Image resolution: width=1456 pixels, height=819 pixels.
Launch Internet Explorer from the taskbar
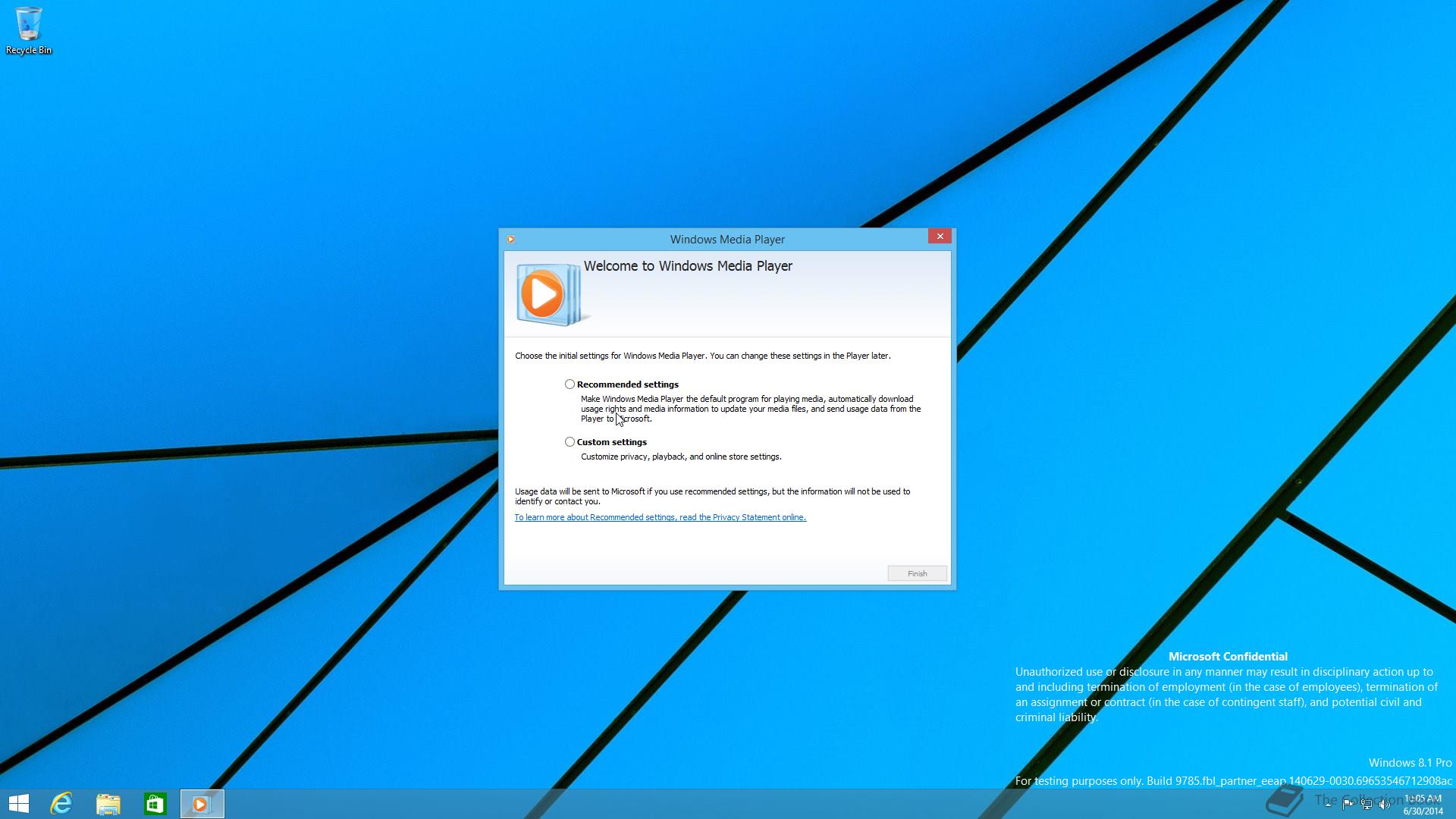61,804
